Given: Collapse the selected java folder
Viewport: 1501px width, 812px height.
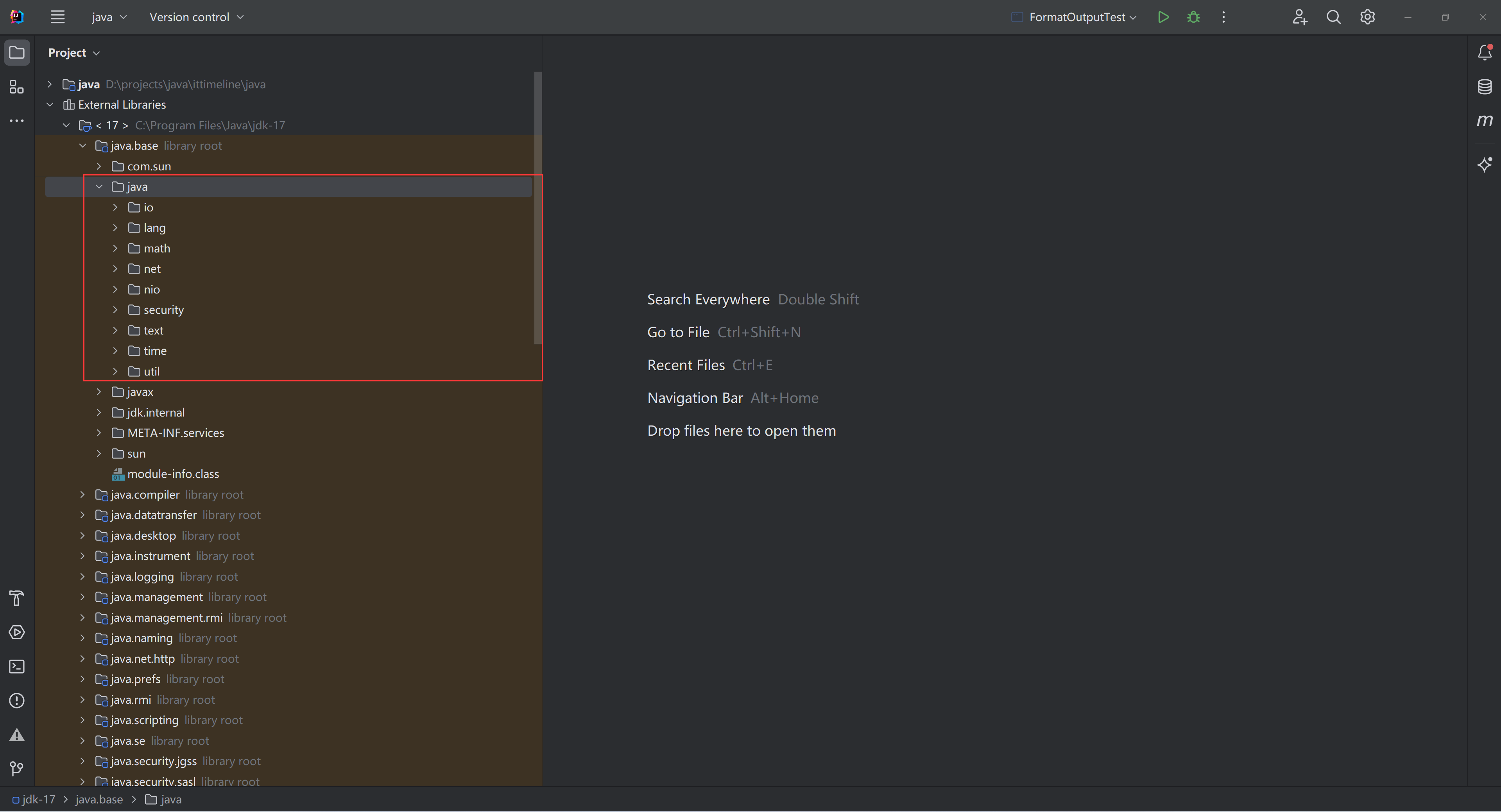Looking at the screenshot, I should click(99, 187).
